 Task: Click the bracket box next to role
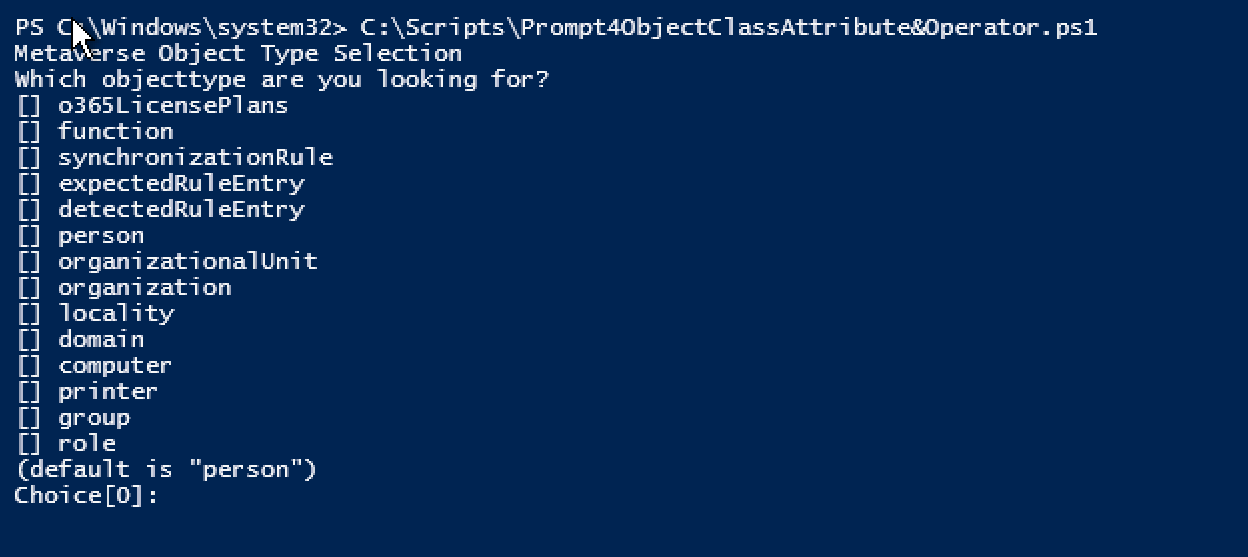pos(28,443)
